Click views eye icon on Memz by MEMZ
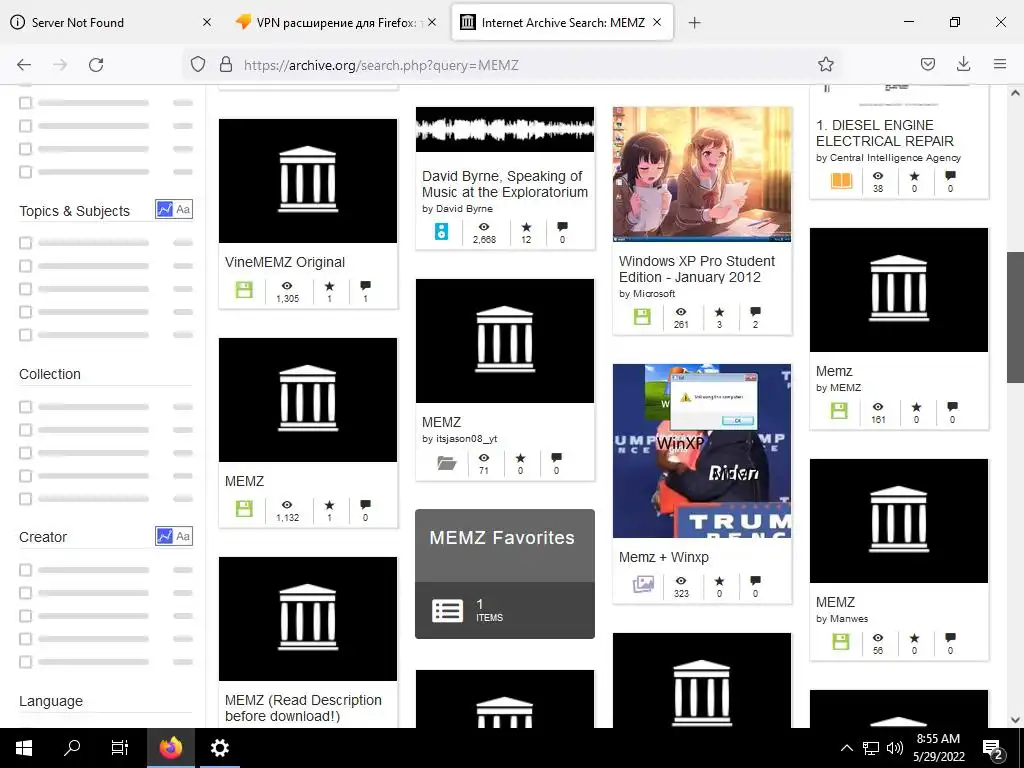The width and height of the screenshot is (1024, 768). tap(878, 407)
